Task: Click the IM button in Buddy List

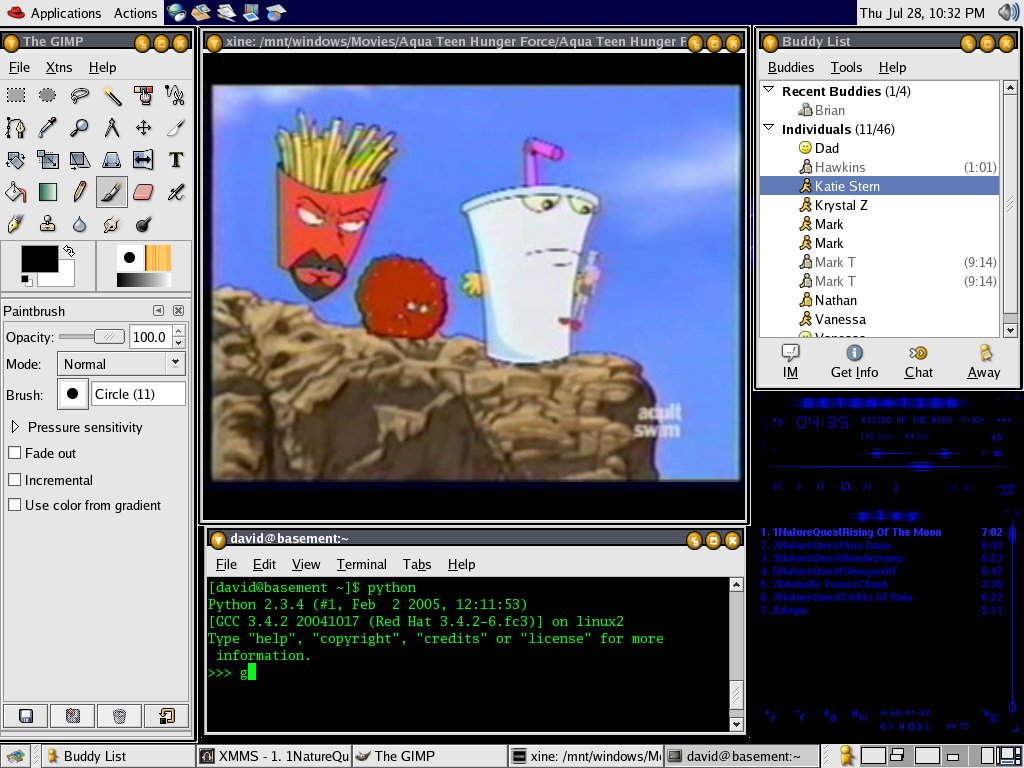Action: [x=790, y=362]
